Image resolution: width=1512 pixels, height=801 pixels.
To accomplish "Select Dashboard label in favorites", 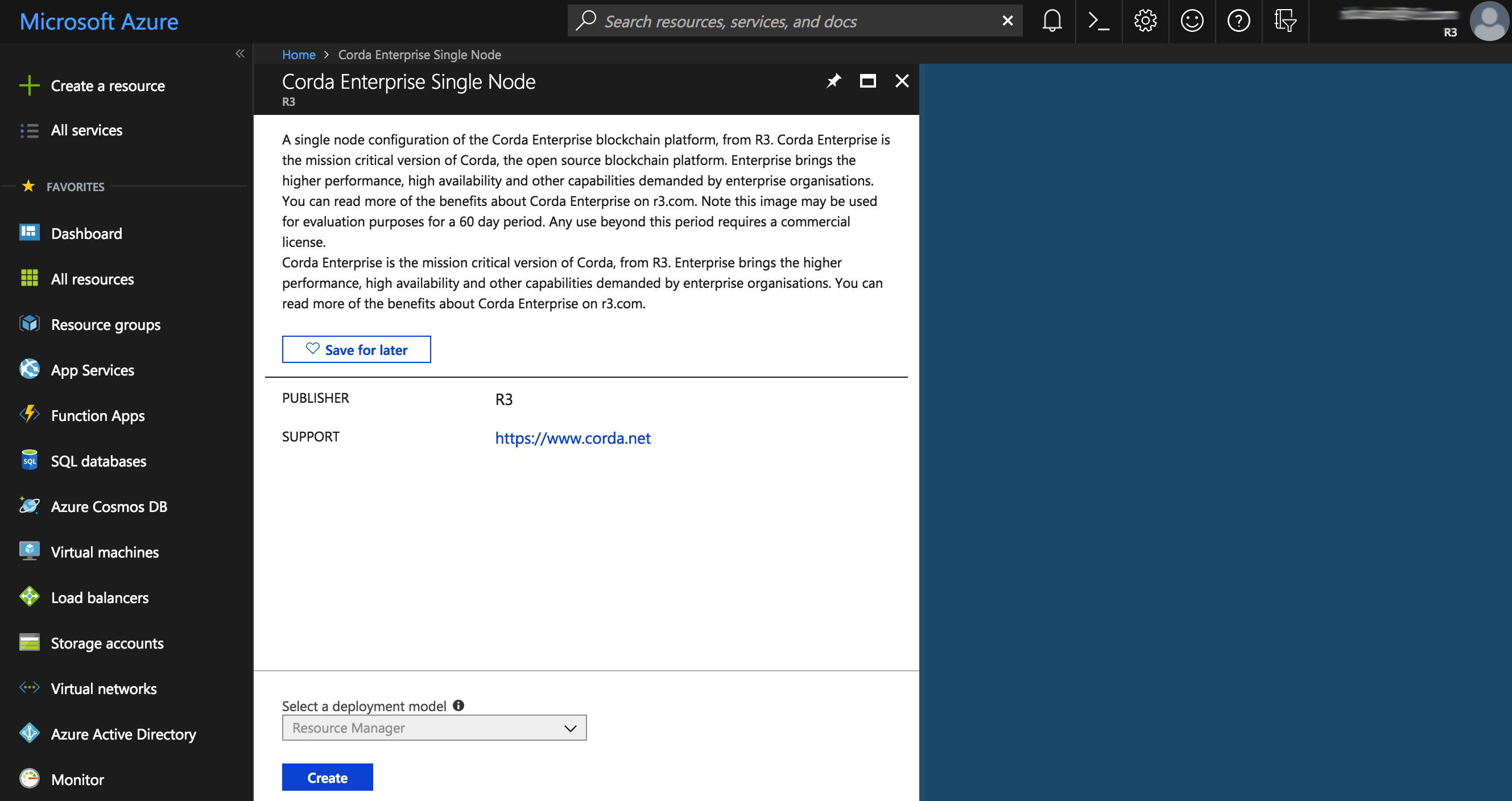I will (87, 234).
